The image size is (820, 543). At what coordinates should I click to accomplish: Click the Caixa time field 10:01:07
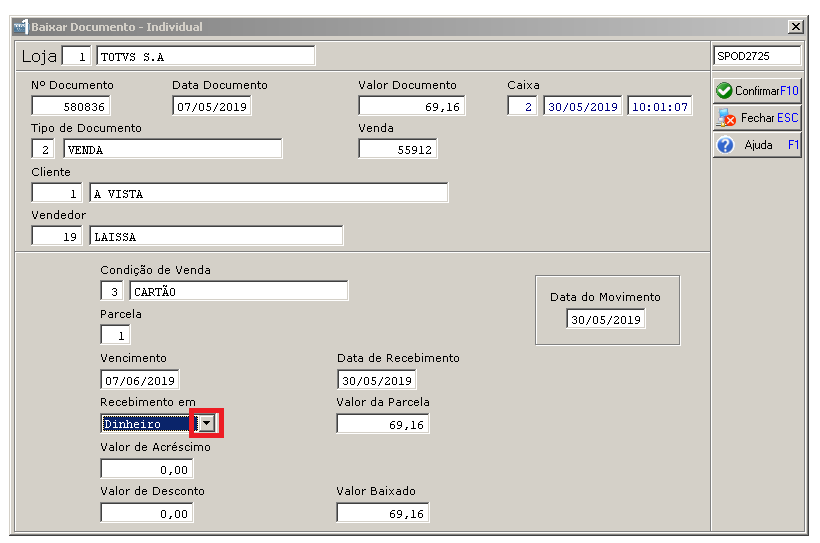click(659, 106)
